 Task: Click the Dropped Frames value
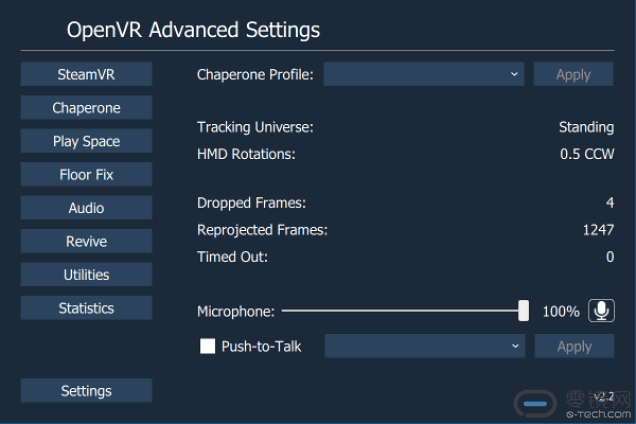point(609,203)
